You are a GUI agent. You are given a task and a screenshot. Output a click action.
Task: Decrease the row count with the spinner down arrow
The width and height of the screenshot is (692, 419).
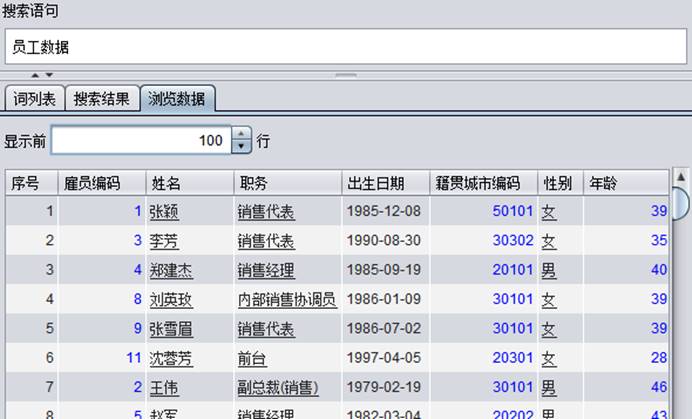tap(240, 147)
